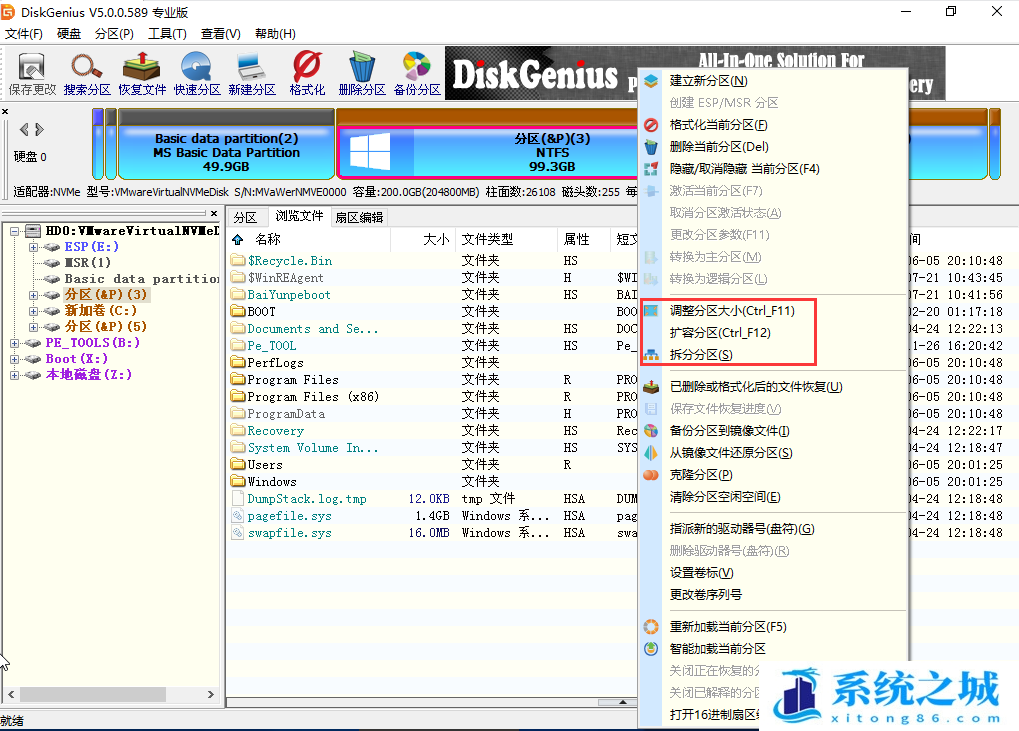Click the up-folder arrow in file list

coord(238,239)
